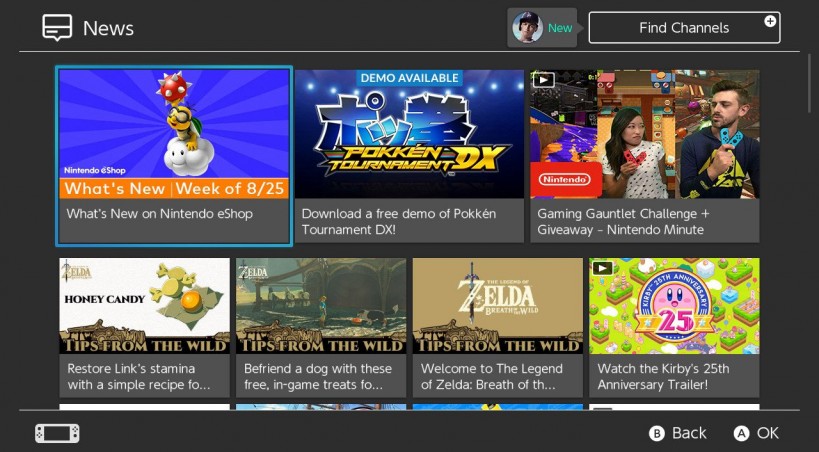Open Befriend a dog article
This screenshot has height=452, width=819.
tap(321, 328)
